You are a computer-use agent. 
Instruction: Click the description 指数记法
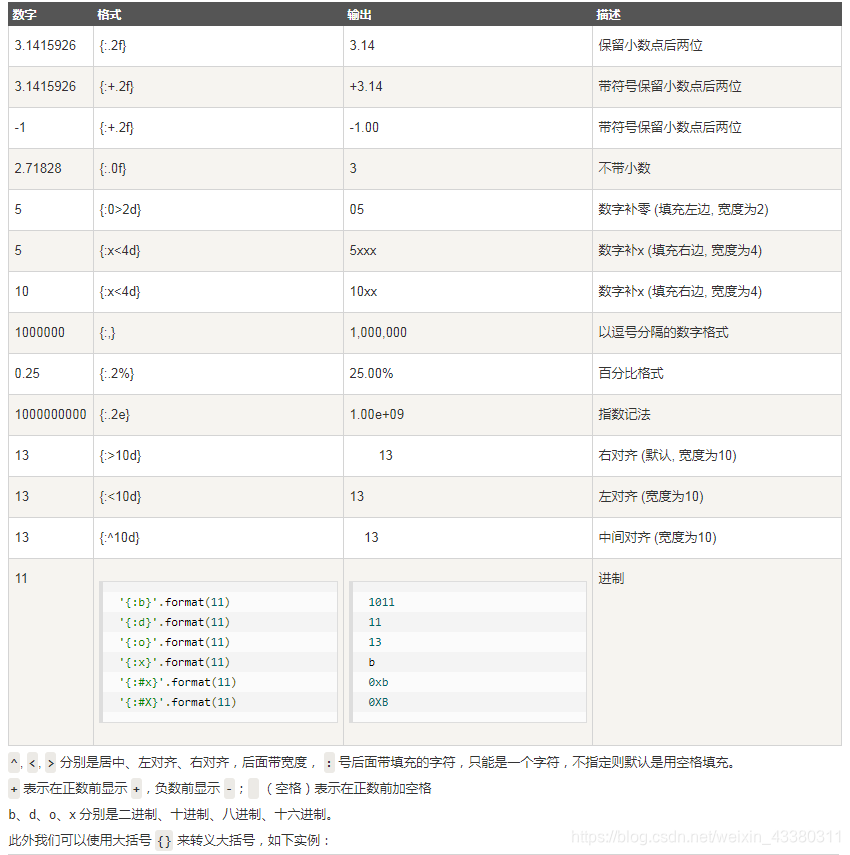point(624,414)
